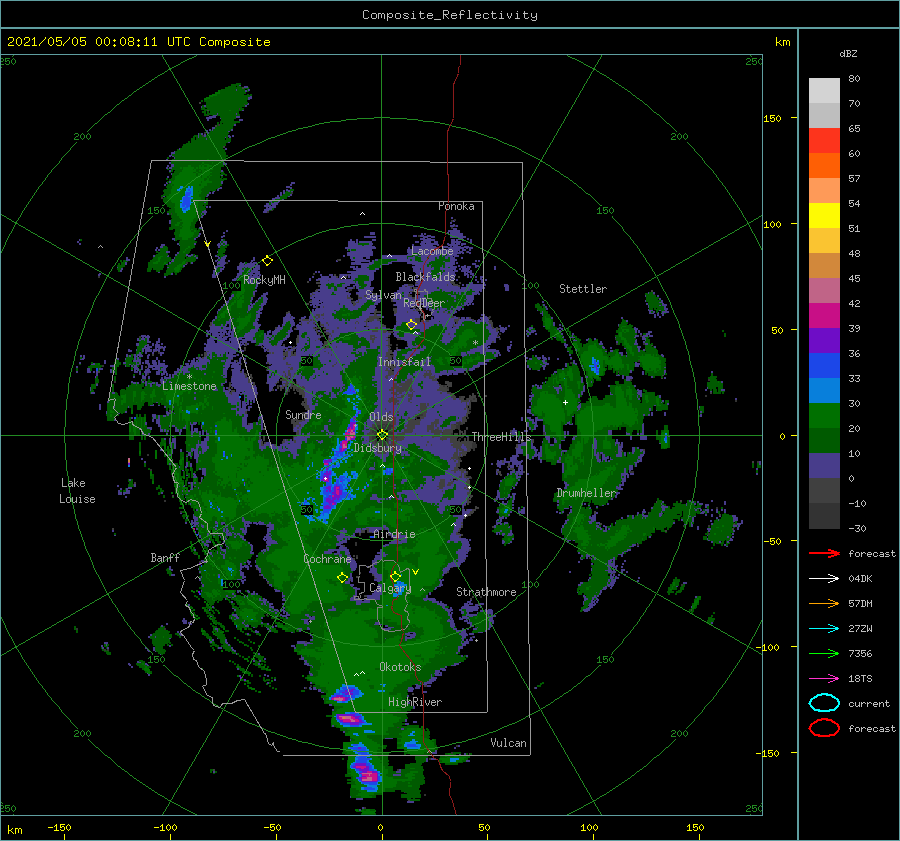
Task: Click the 65 dBZ legend value
Action: tap(855, 129)
